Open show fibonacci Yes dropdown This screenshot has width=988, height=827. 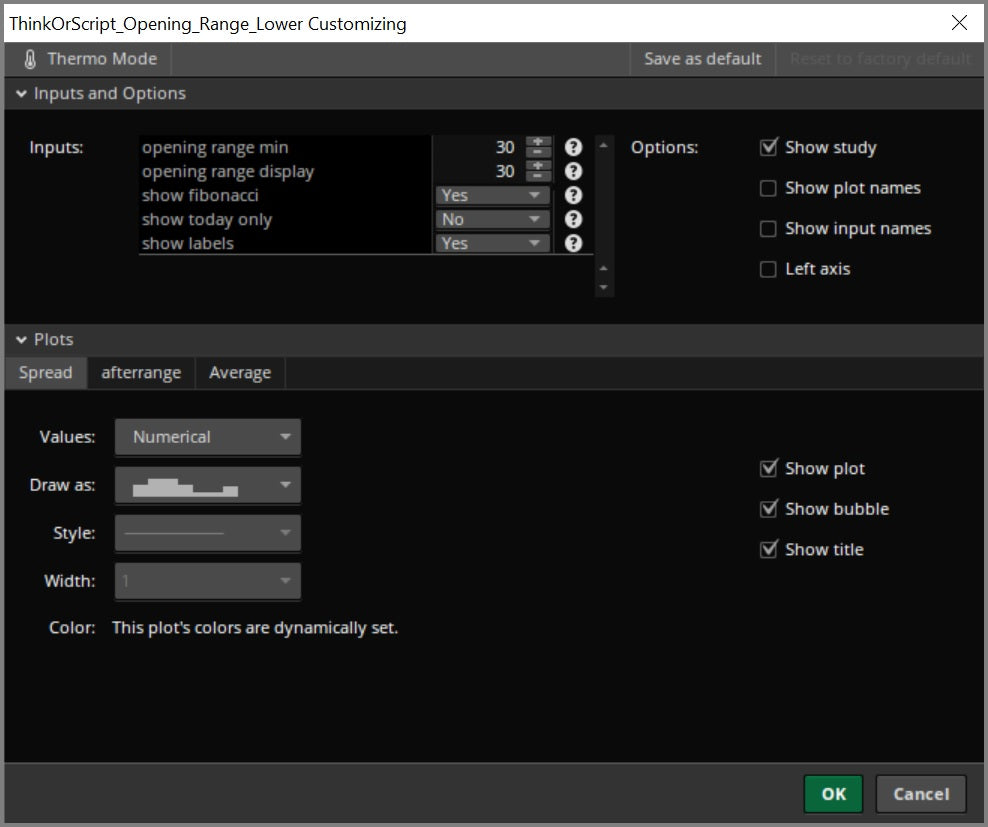(x=492, y=195)
